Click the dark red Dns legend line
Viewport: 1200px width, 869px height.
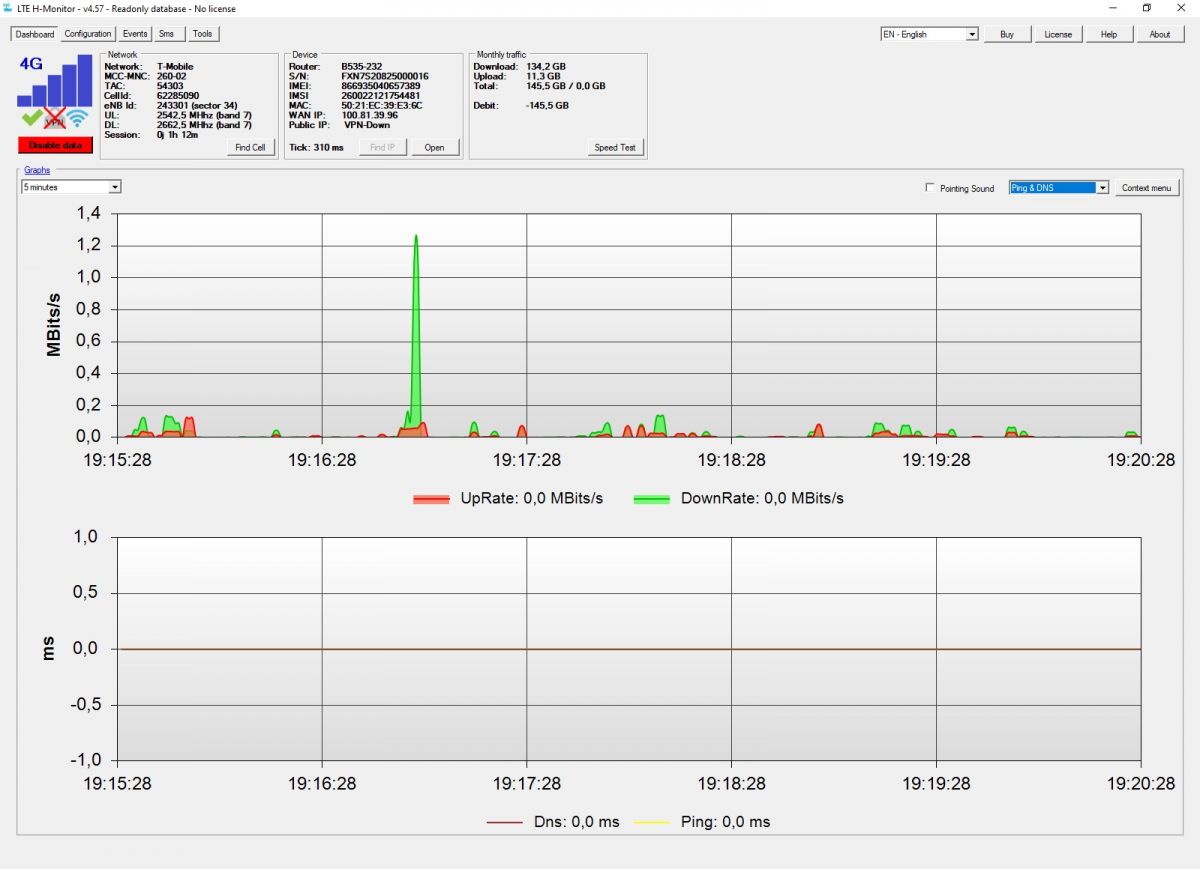pos(505,822)
